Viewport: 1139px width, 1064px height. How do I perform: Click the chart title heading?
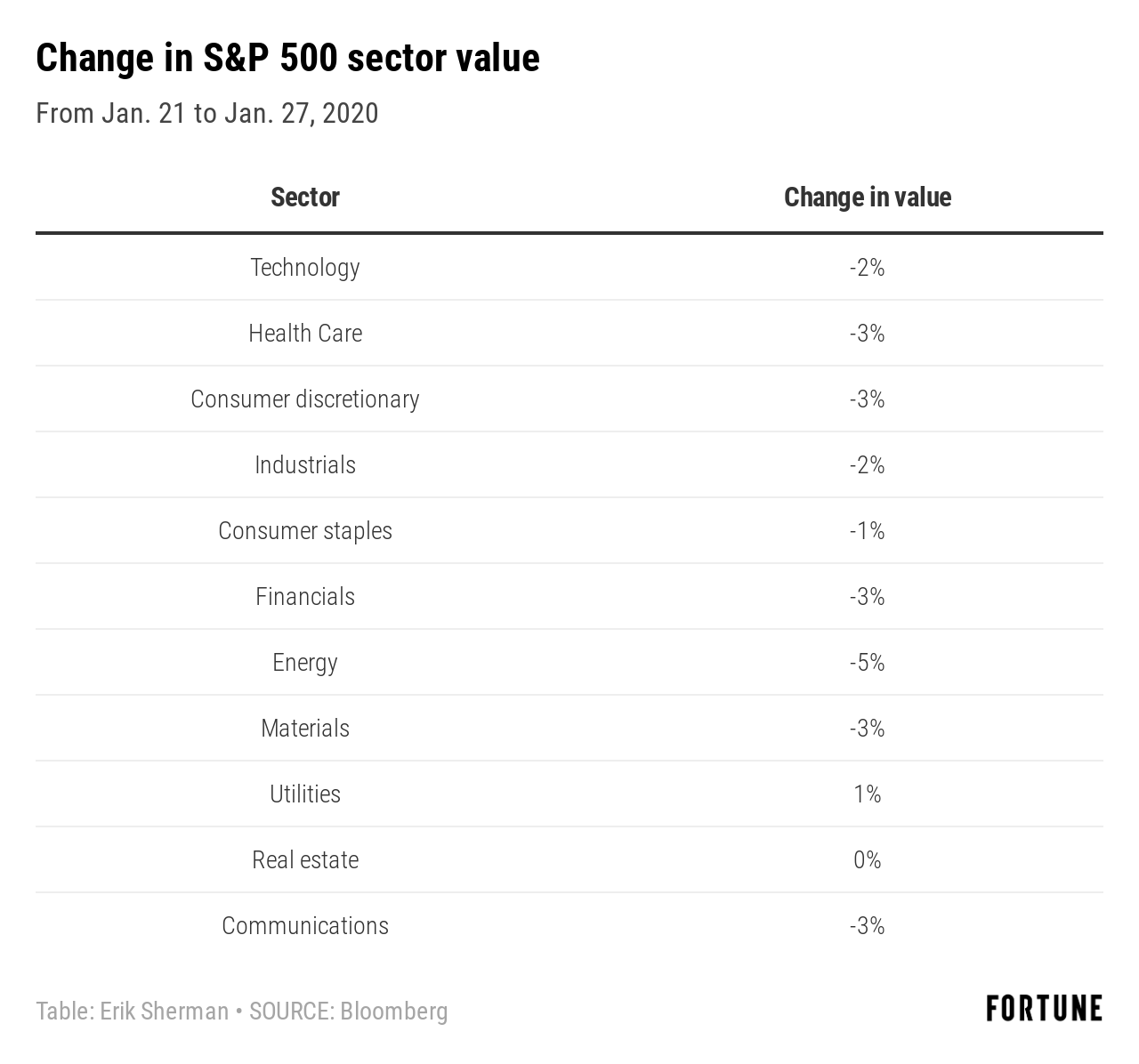(x=287, y=59)
